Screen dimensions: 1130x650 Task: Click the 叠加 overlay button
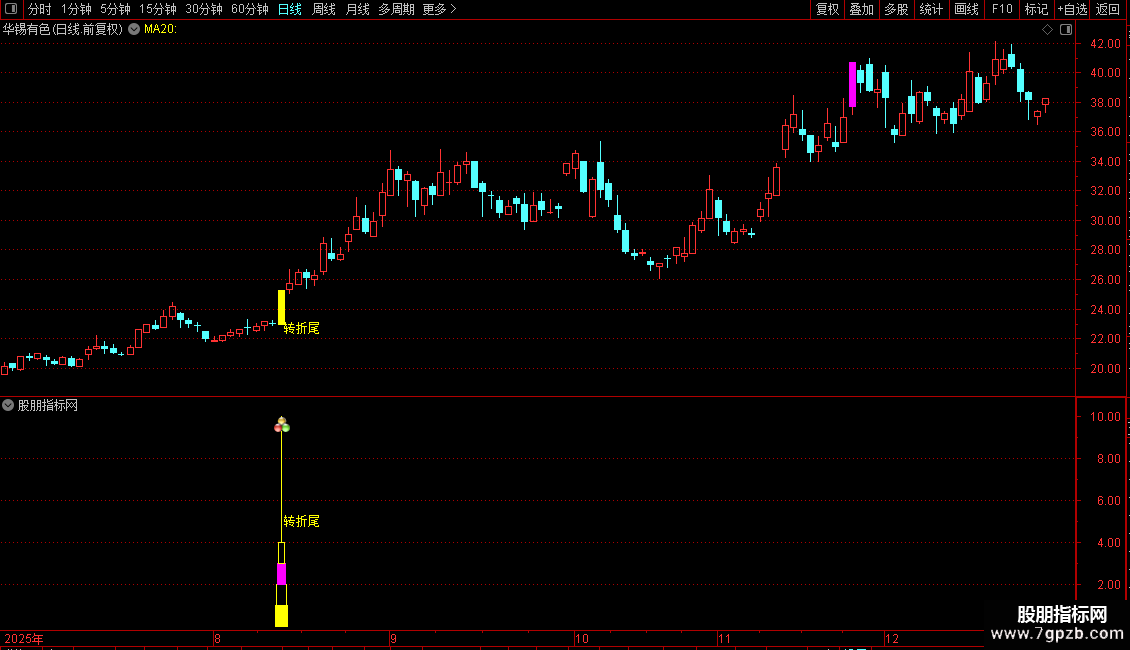coord(861,9)
